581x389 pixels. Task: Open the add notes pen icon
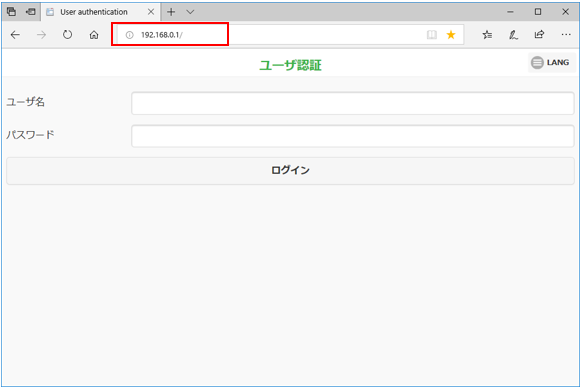513,35
